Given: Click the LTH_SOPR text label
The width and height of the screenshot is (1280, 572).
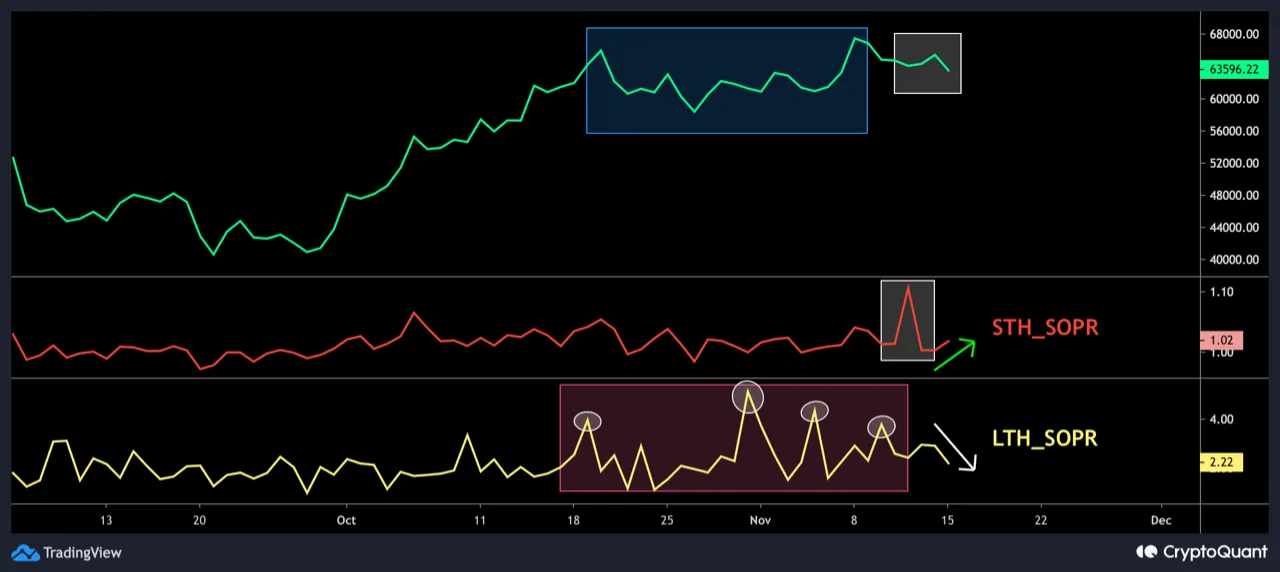Looking at the screenshot, I should point(1044,438).
